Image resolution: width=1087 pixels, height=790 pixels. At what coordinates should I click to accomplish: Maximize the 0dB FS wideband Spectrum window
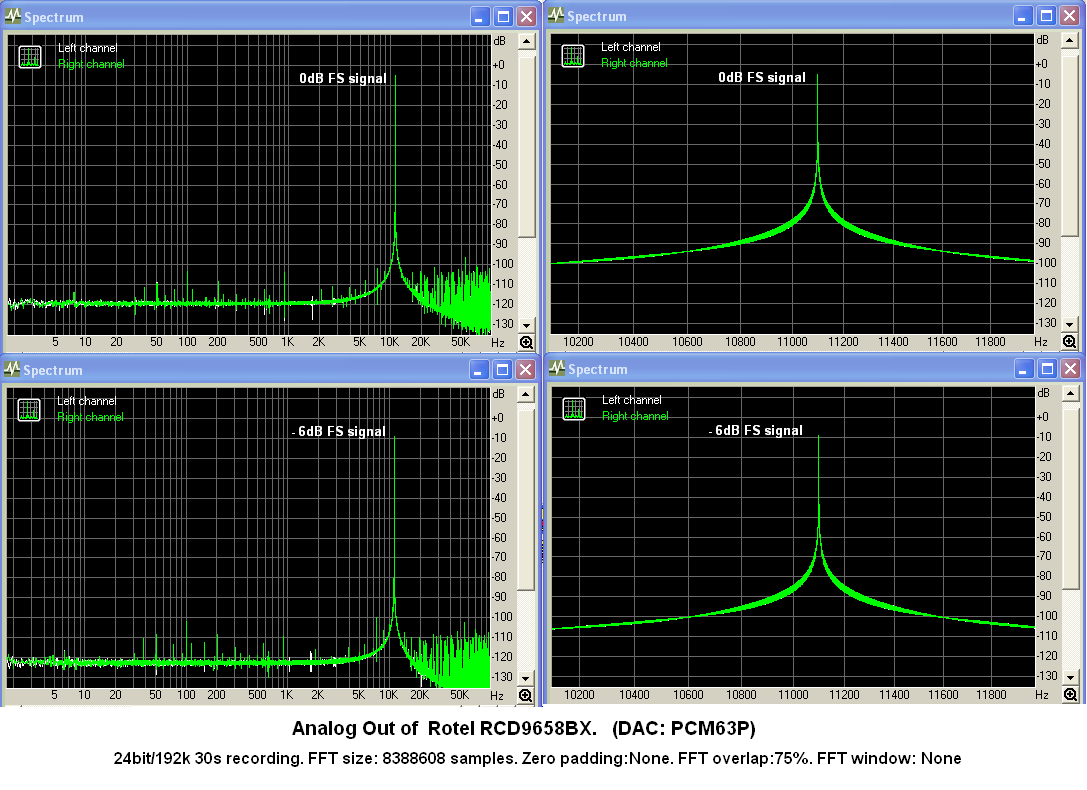(504, 17)
